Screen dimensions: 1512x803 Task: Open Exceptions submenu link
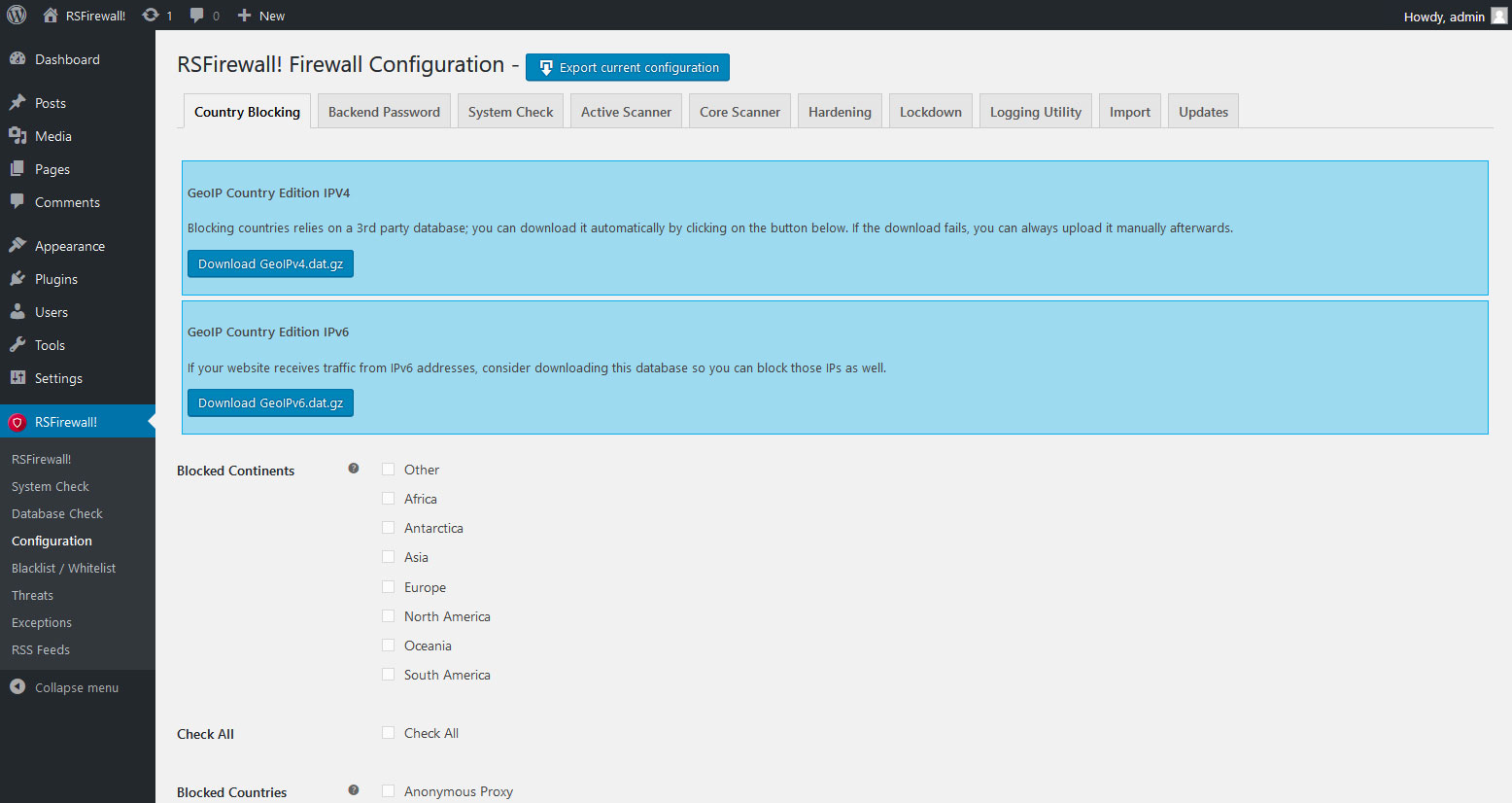(x=42, y=622)
